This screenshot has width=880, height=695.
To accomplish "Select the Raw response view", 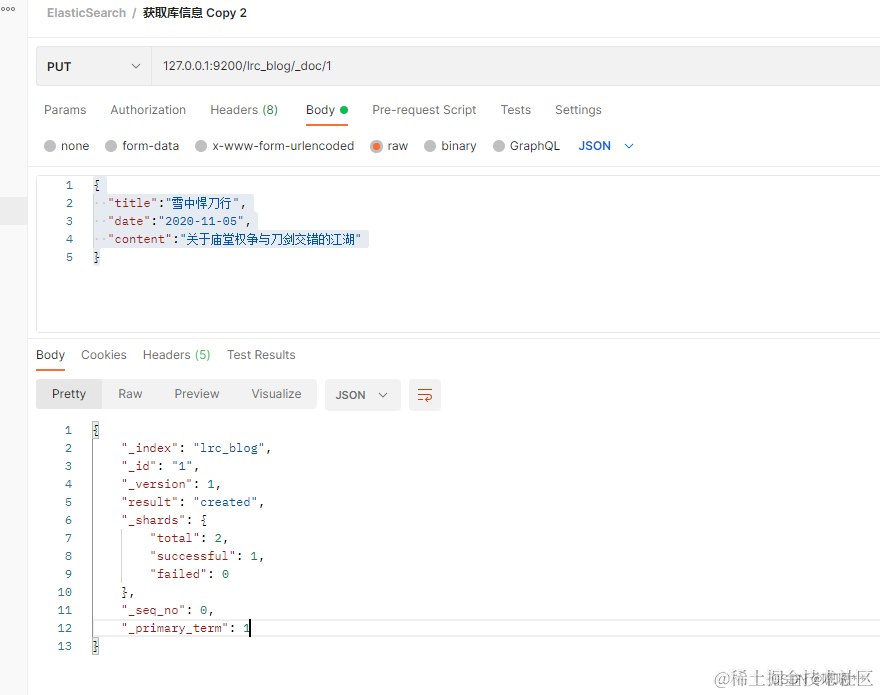I will 130,394.
